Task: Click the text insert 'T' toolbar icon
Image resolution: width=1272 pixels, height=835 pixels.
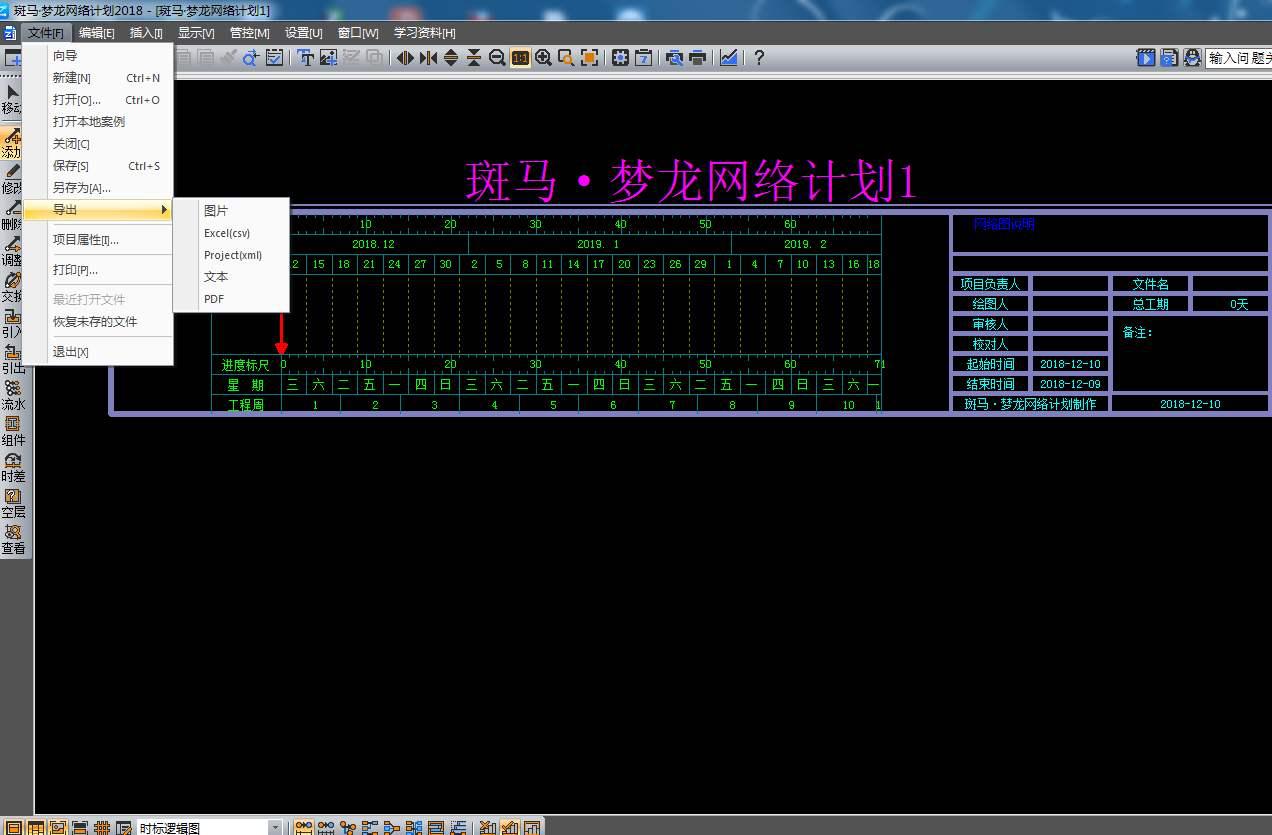Action: click(306, 58)
